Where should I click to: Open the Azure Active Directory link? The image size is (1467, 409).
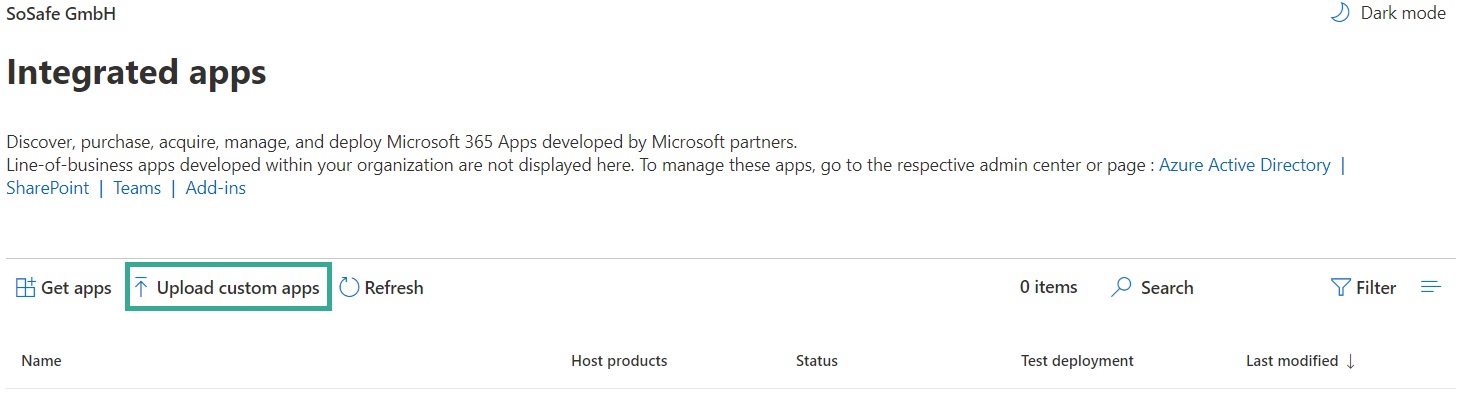pos(1244,165)
